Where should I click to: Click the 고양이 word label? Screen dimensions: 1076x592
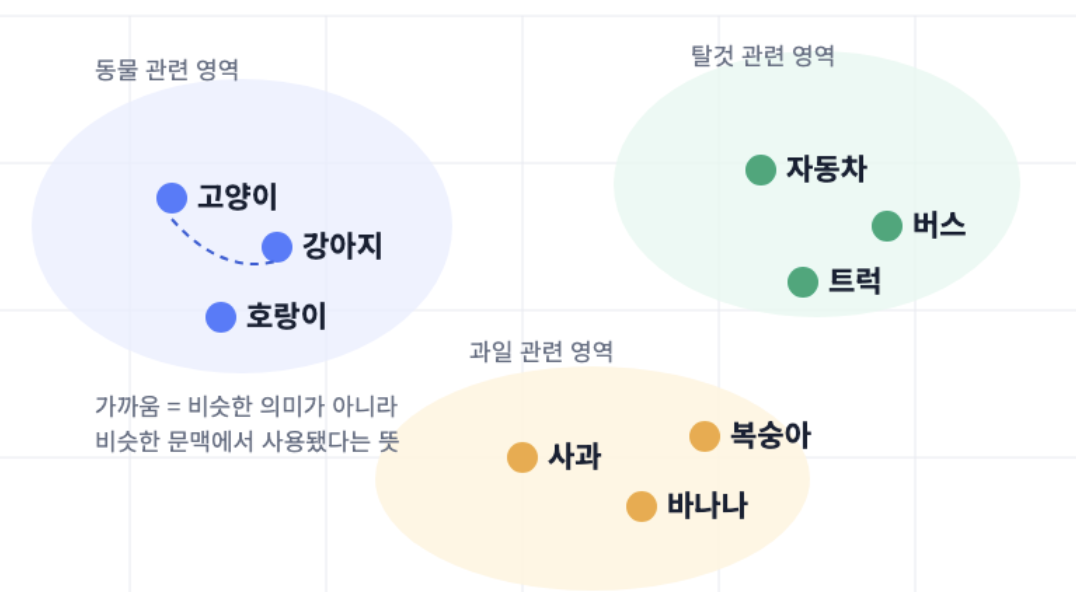[237, 198]
